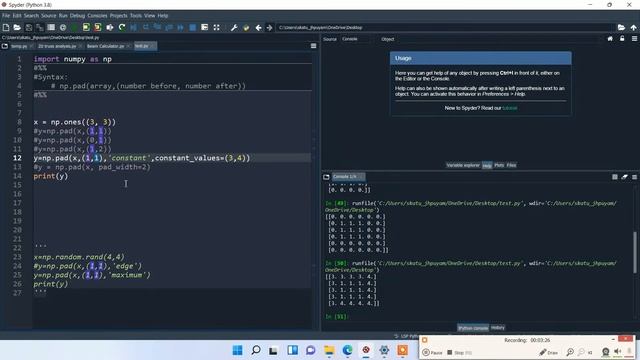Open the Tools menu
The width and height of the screenshot is (640, 360).
pos(136,16)
